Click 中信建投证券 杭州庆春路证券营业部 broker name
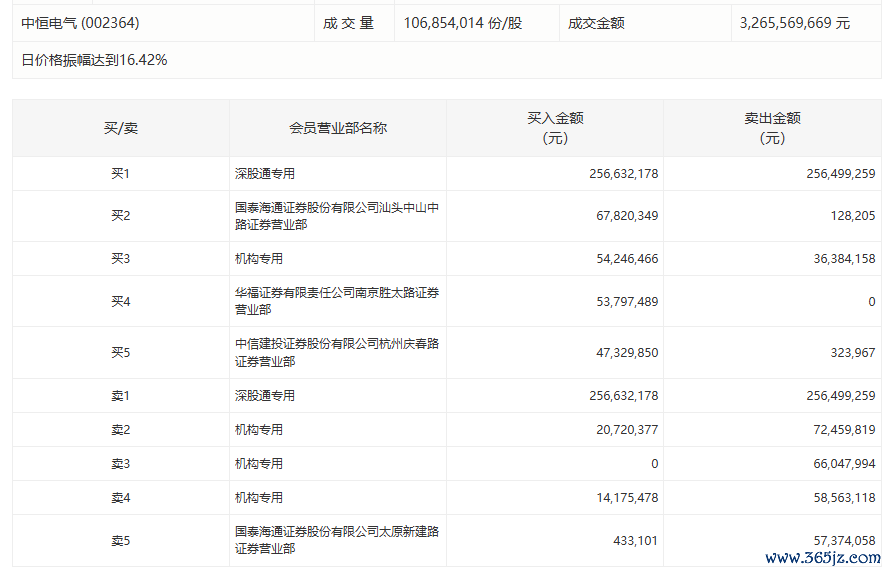The height and width of the screenshot is (573, 888). 337,352
